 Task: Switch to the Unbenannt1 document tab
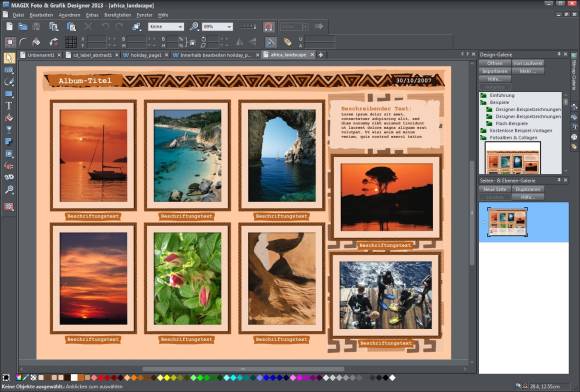(x=40, y=55)
